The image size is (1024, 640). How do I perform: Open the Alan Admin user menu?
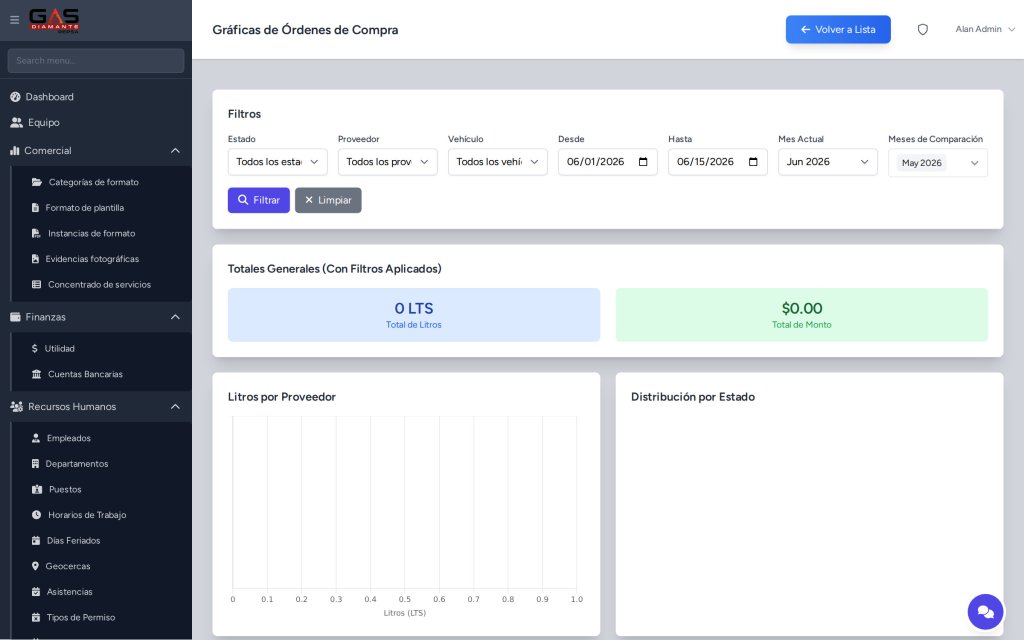985,29
